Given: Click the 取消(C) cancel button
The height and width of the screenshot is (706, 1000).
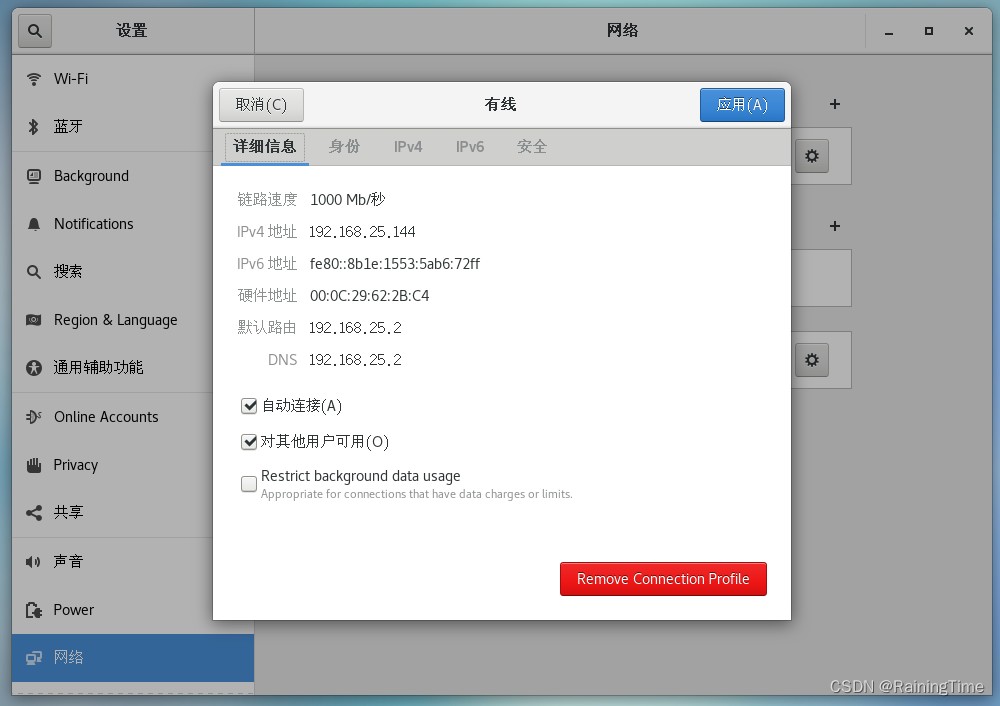Looking at the screenshot, I should pyautogui.click(x=261, y=105).
